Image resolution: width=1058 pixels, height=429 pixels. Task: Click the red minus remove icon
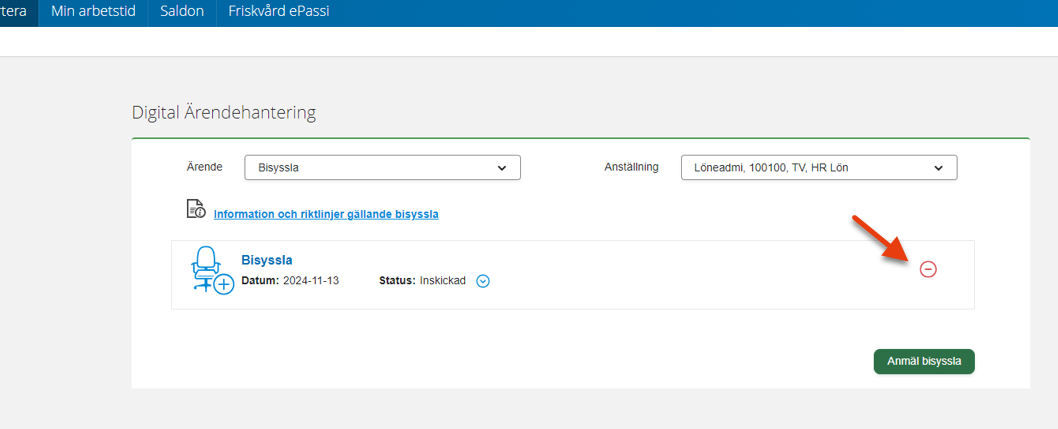(x=928, y=269)
